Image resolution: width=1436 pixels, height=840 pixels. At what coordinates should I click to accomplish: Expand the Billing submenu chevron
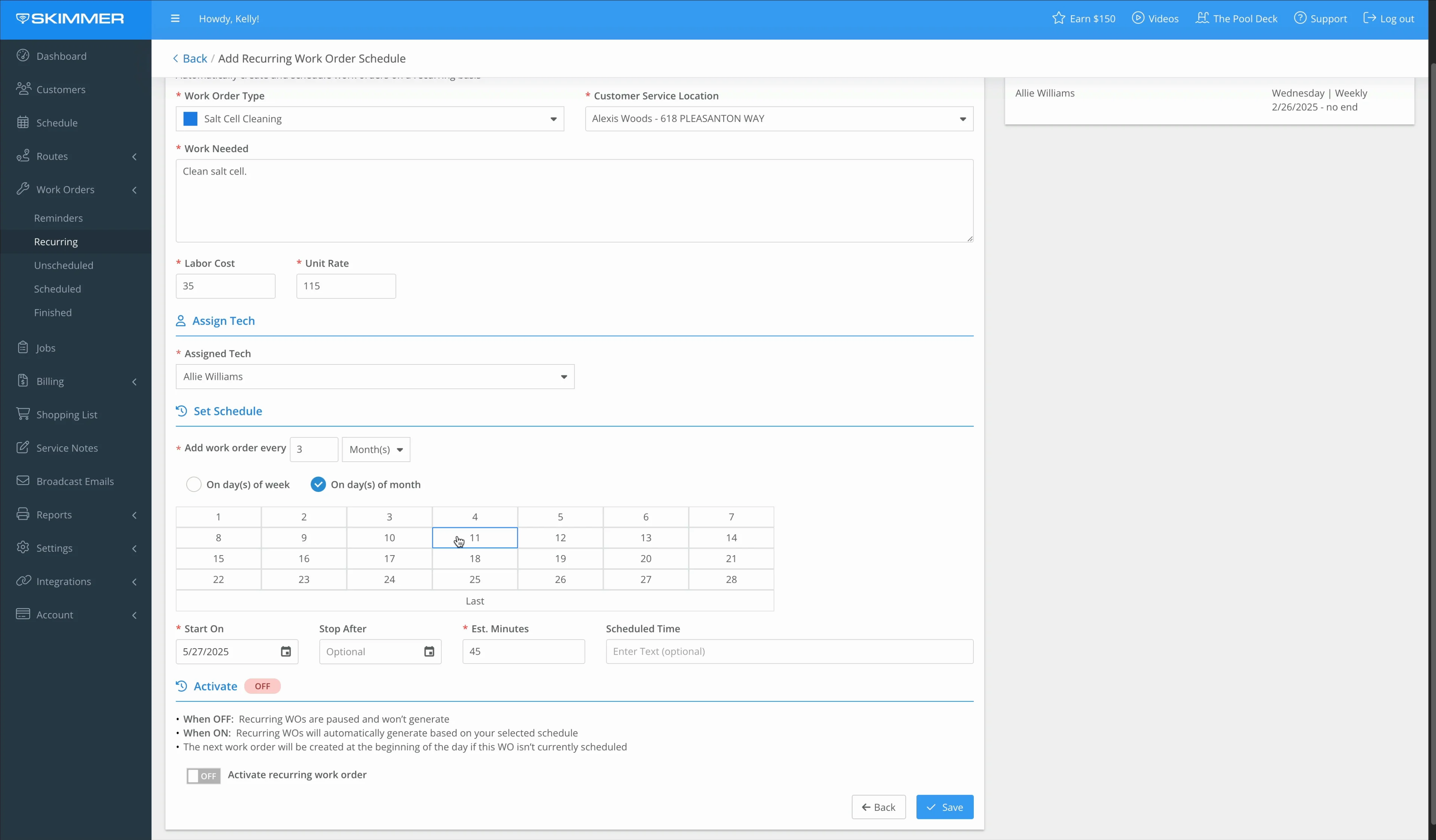pyautogui.click(x=135, y=382)
